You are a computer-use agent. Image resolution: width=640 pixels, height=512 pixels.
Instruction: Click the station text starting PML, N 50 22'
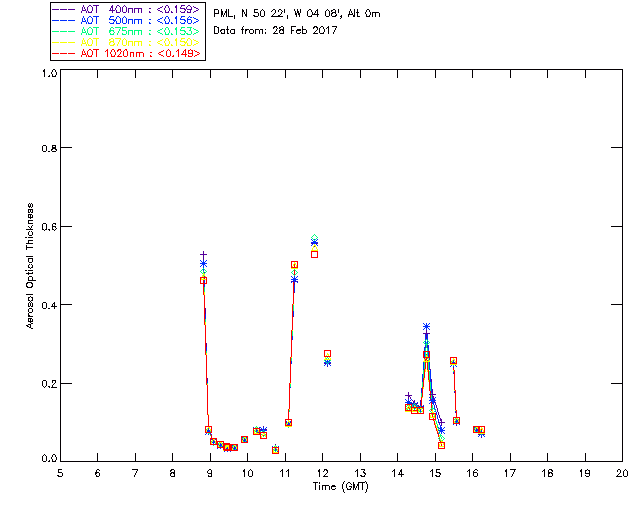pos(297,14)
